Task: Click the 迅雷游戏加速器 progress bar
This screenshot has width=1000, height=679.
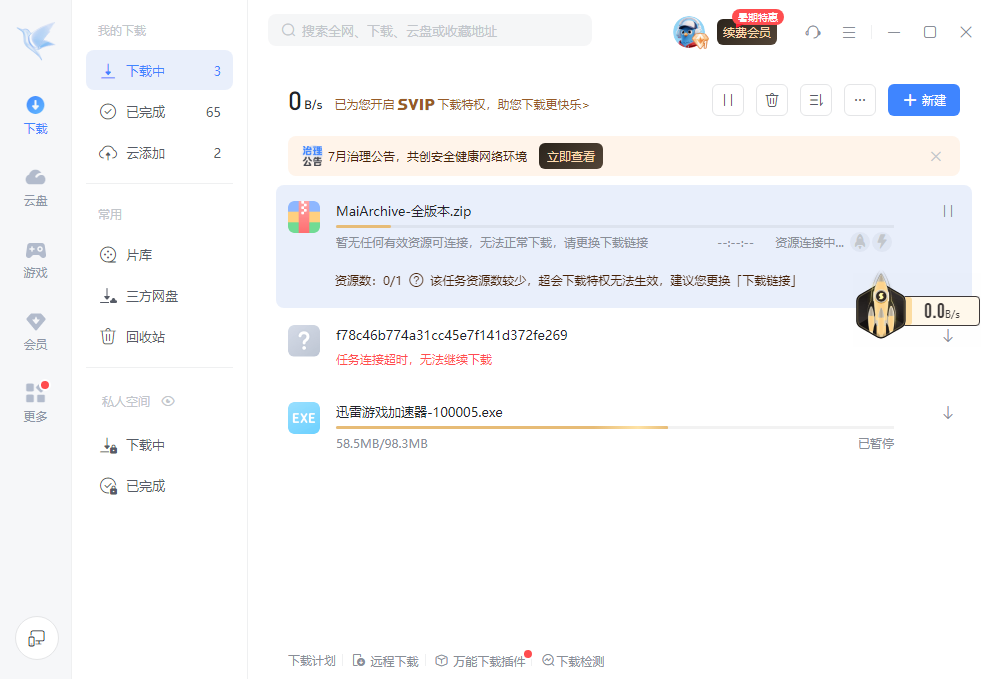Action: pyautogui.click(x=615, y=427)
